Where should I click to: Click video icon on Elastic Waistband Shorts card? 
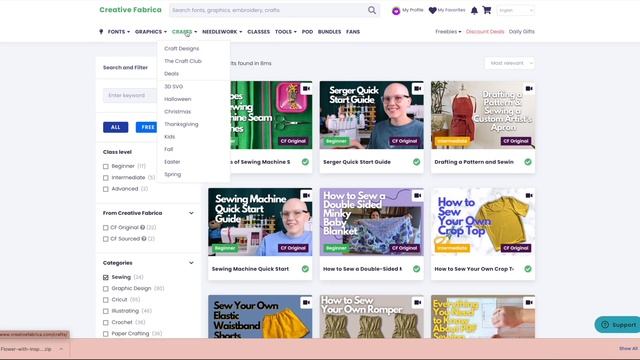click(306, 302)
